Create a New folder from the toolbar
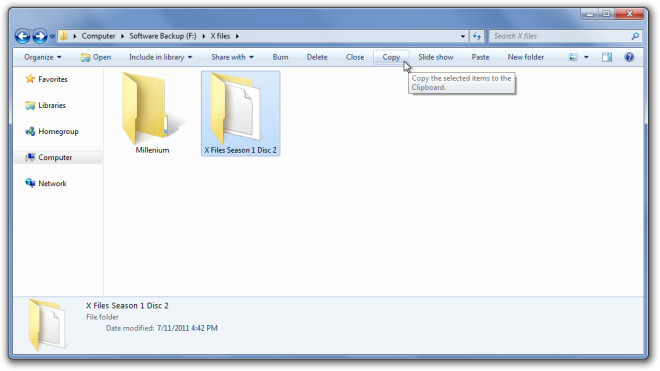 [x=525, y=57]
